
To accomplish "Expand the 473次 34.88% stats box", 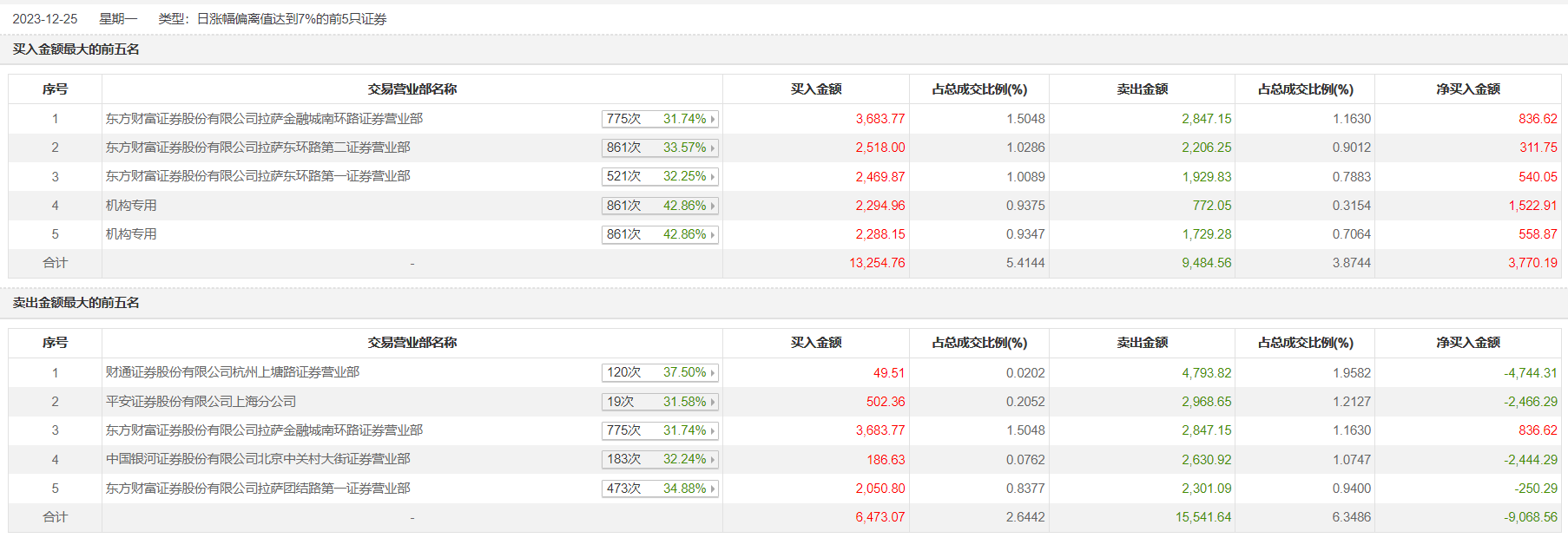I will coord(660,489).
